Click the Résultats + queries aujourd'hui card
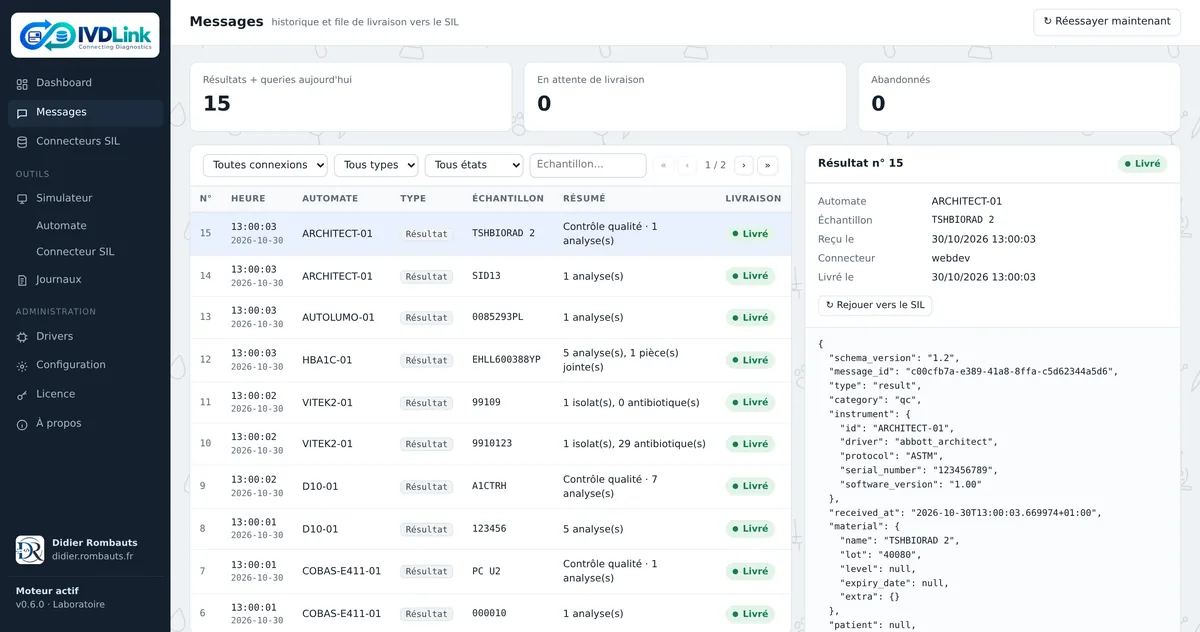 [x=351, y=97]
